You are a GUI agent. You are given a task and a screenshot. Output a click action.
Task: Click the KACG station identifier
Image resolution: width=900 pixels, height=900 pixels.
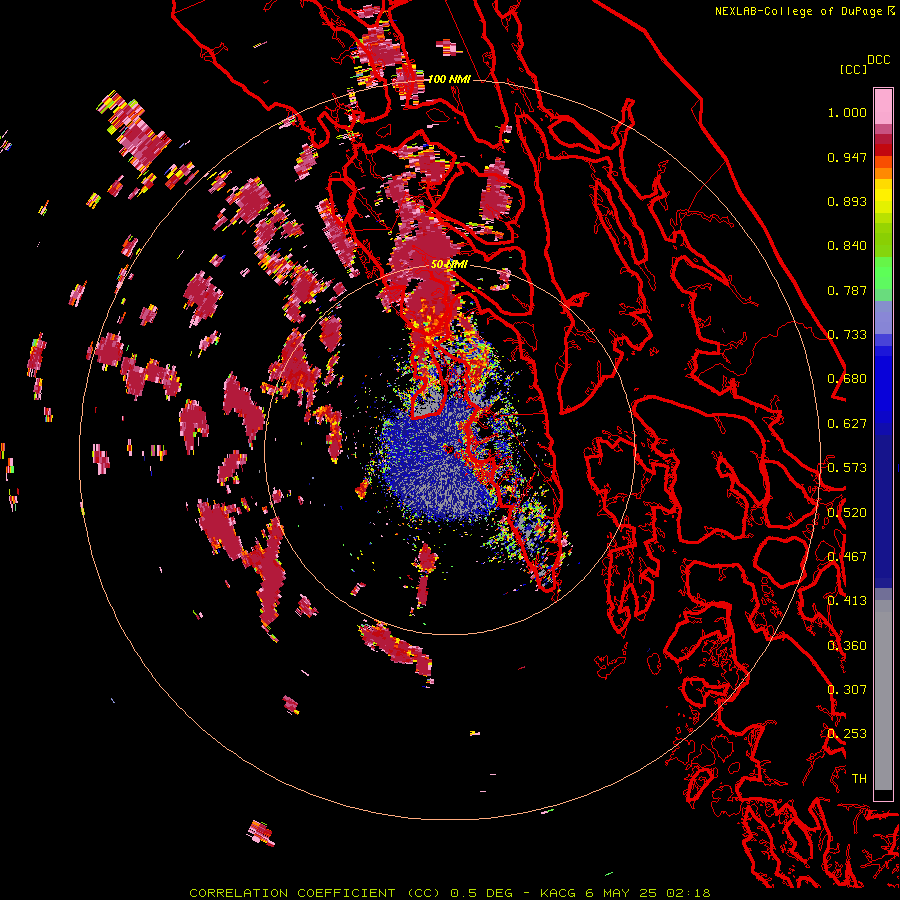click(x=558, y=893)
